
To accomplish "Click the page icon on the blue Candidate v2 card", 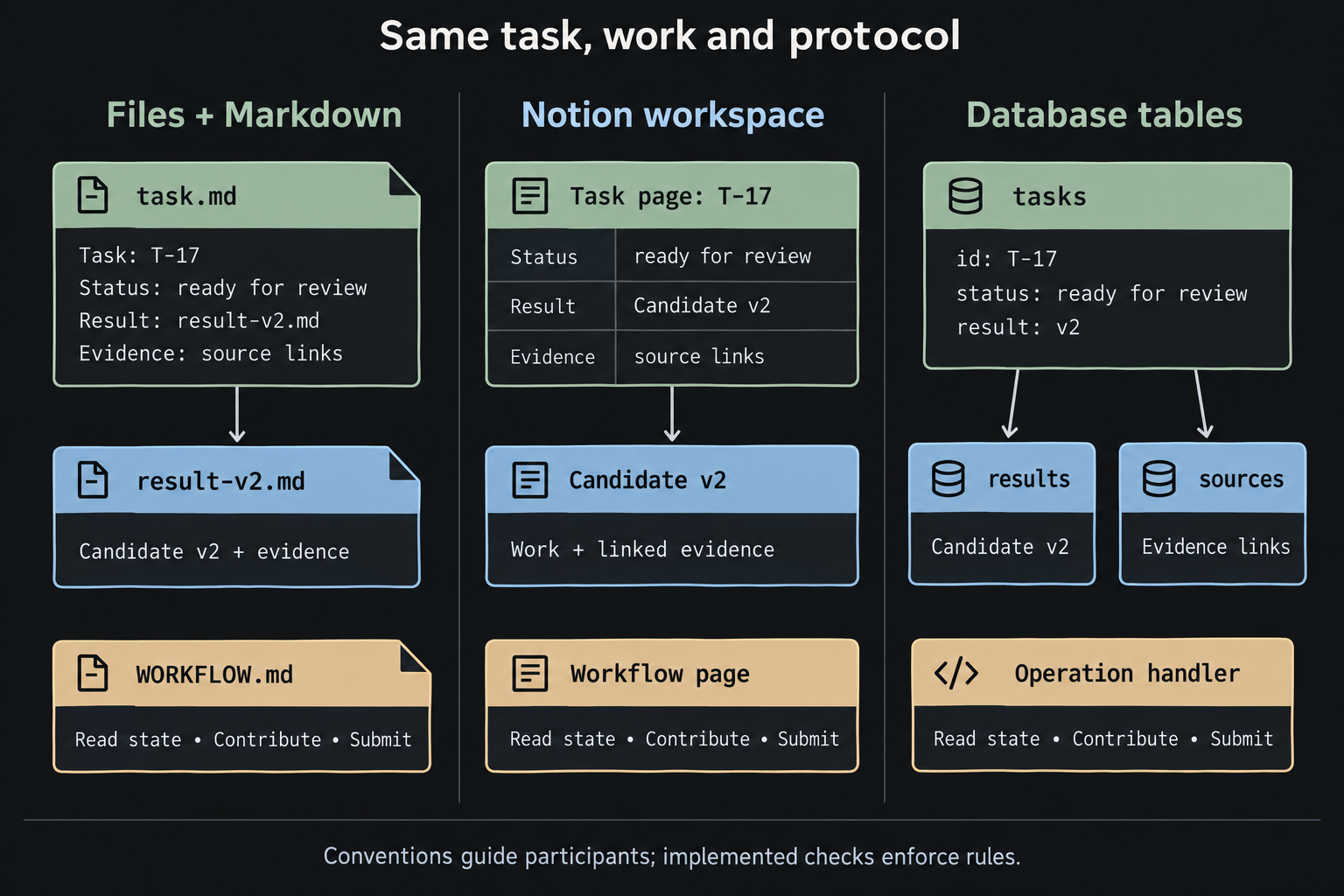I will click(x=529, y=480).
